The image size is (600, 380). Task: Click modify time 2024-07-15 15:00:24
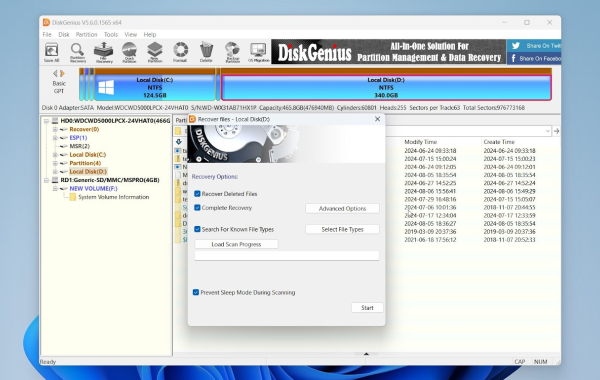tap(430, 159)
